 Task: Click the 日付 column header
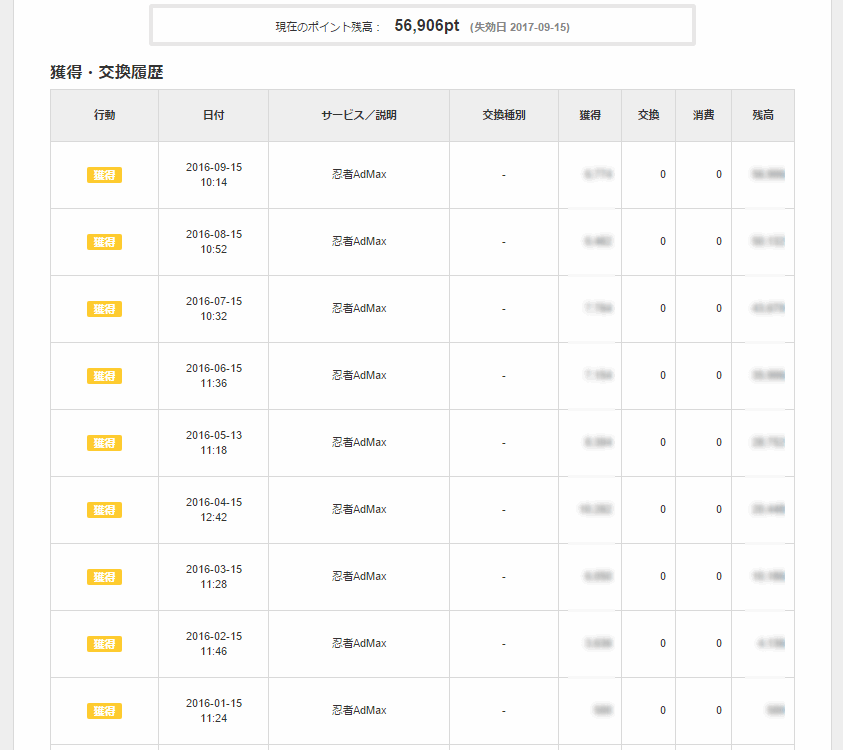tap(213, 115)
